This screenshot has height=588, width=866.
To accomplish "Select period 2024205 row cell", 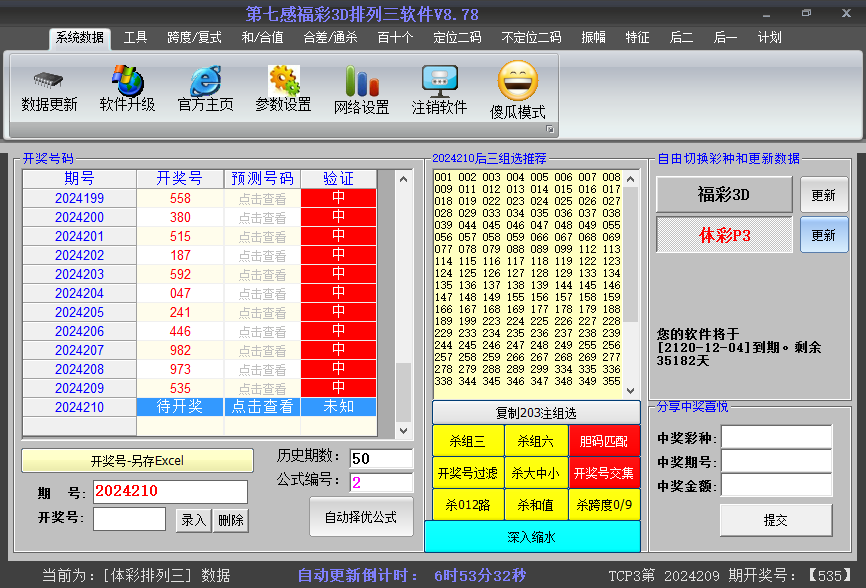I will [x=80, y=312].
